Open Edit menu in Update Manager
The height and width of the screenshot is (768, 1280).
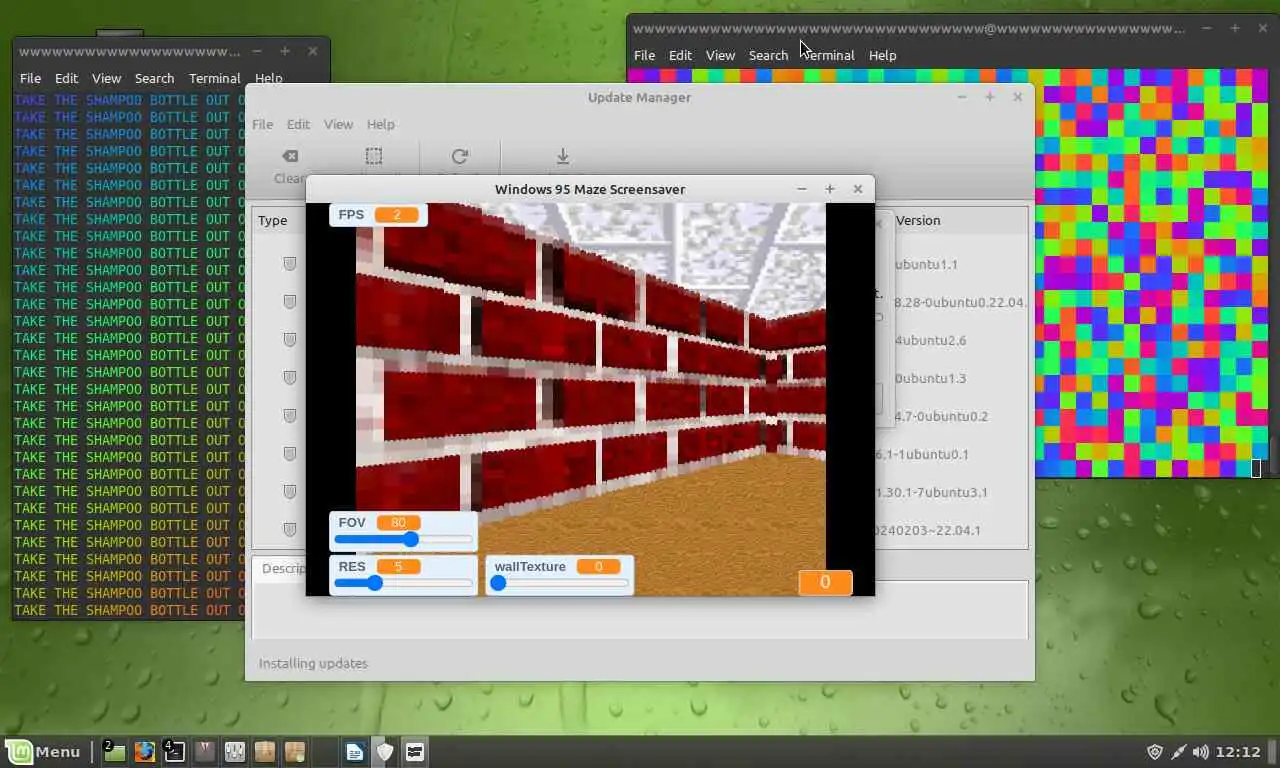[x=298, y=124]
